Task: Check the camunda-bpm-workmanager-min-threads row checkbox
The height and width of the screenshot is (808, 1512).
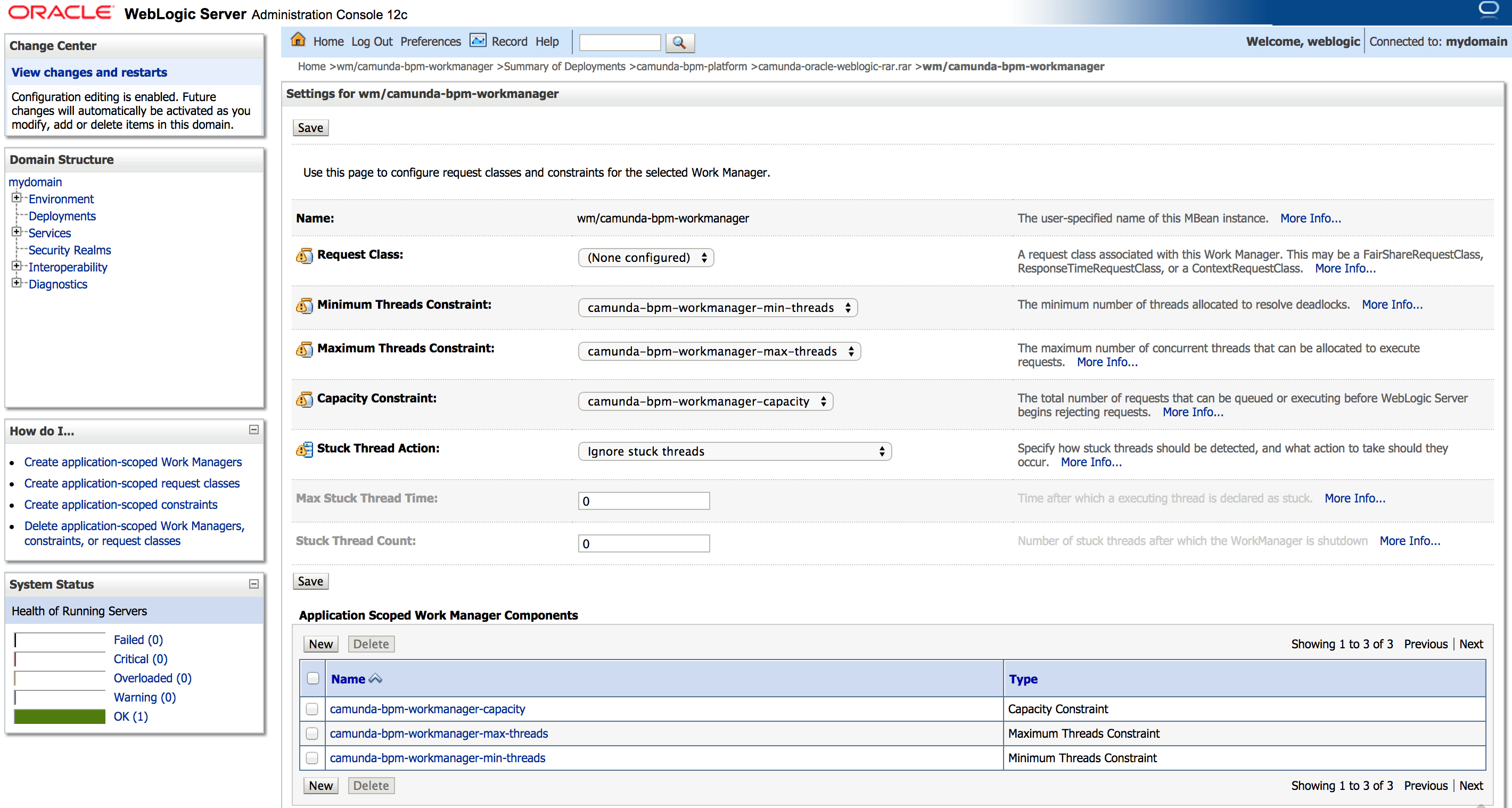Action: (x=313, y=758)
